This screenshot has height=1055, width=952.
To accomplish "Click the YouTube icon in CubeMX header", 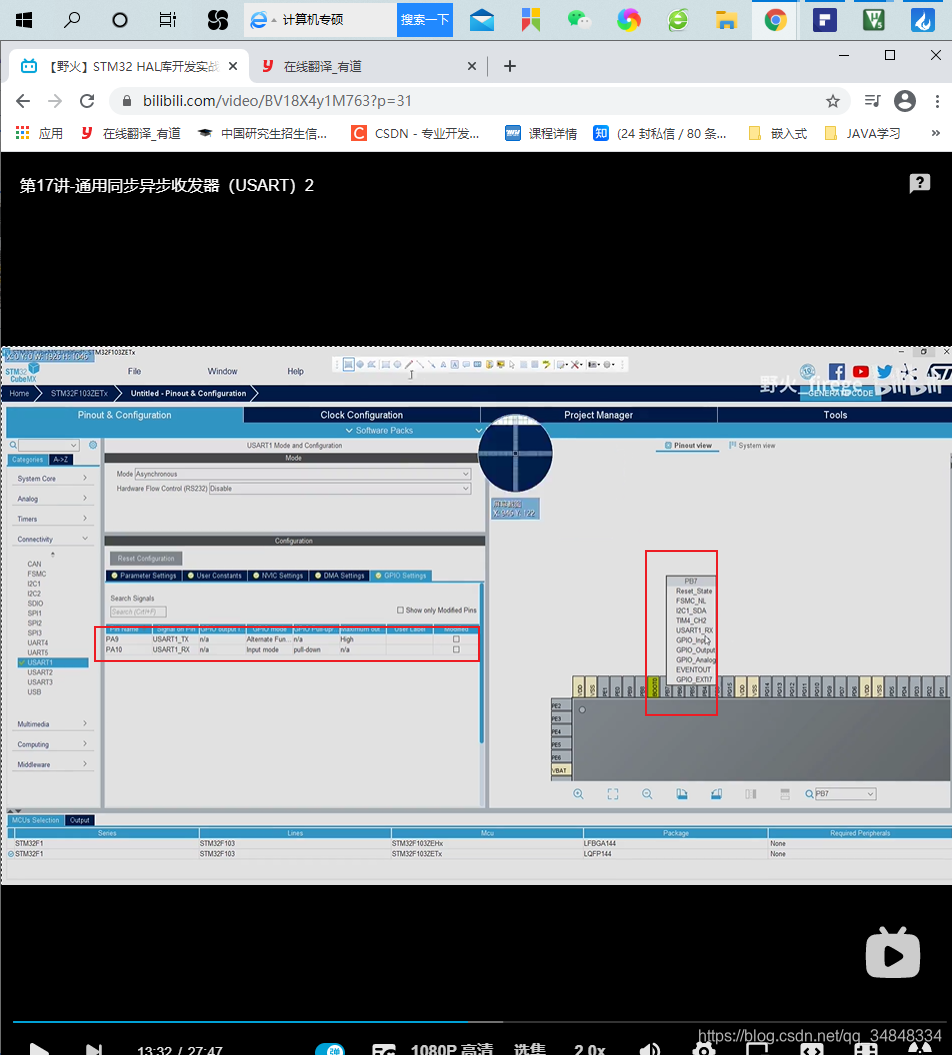I will pyautogui.click(x=861, y=371).
